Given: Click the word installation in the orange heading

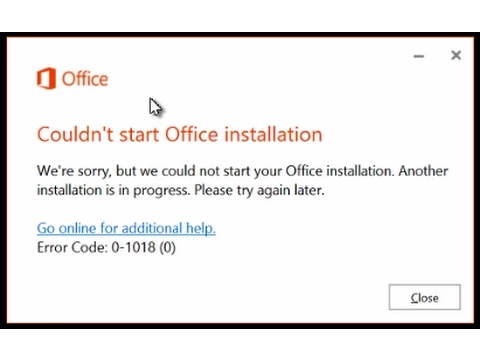Looking at the screenshot, I should (x=273, y=134).
